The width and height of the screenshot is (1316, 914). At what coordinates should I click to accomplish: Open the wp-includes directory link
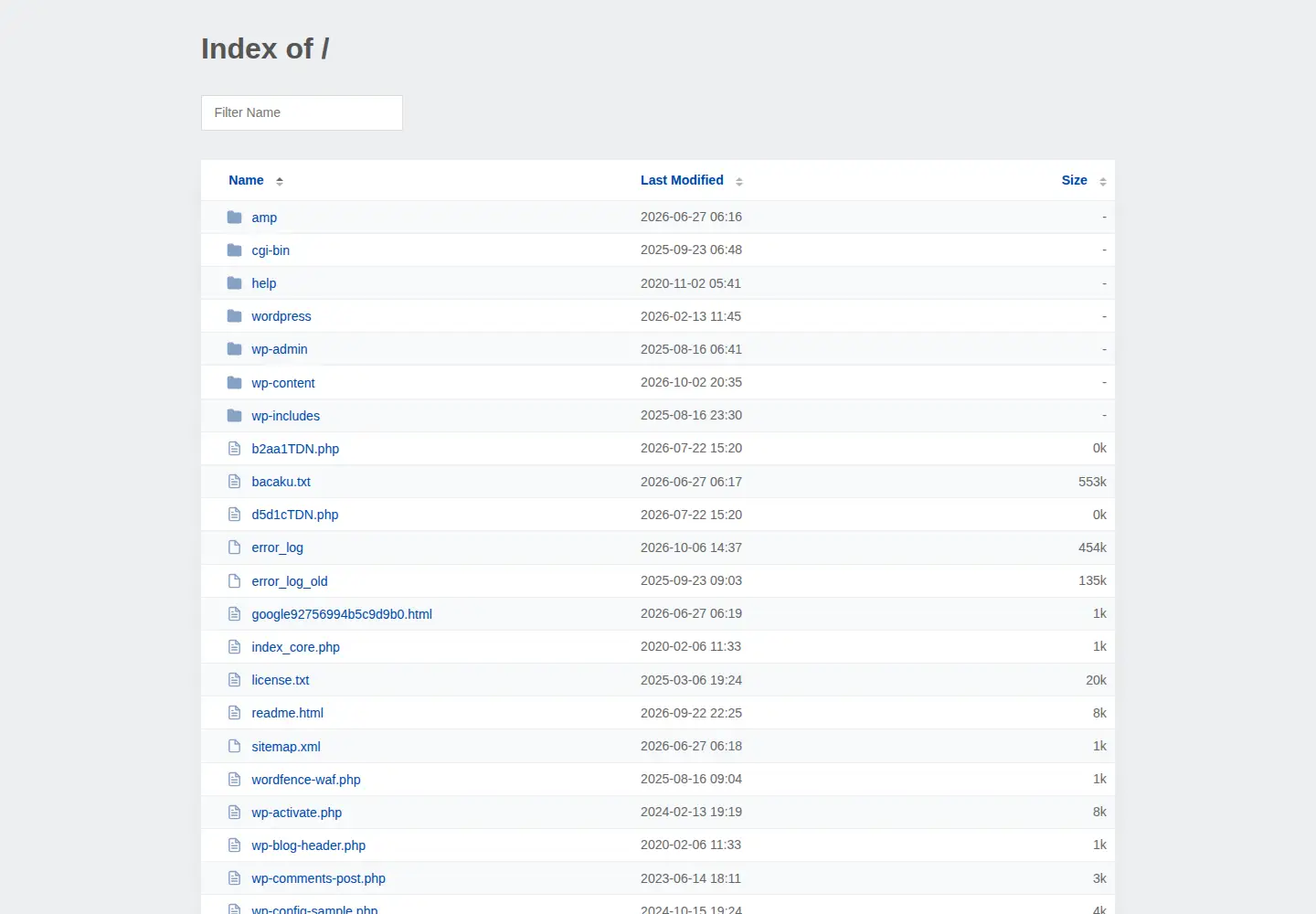(x=286, y=416)
